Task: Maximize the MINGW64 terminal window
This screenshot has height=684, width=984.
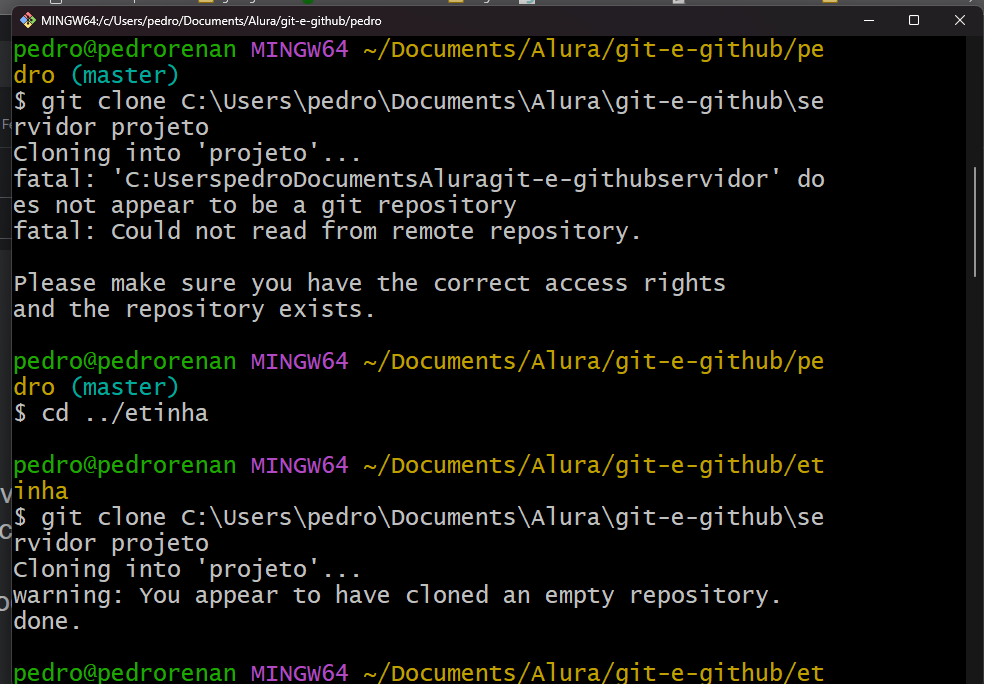Action: point(914,21)
